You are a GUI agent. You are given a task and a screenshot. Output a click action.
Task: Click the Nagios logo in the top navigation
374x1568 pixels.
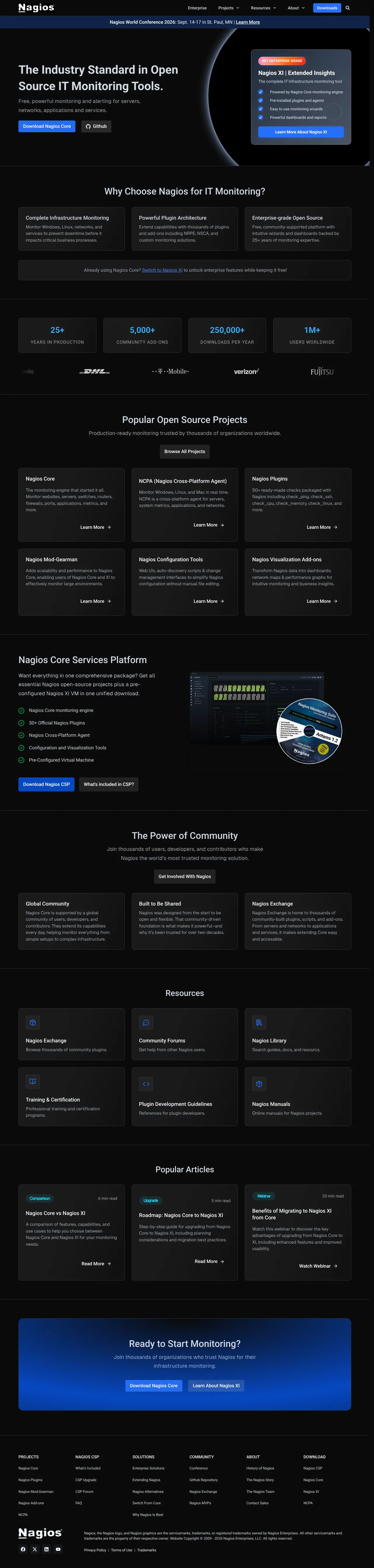pos(36,8)
